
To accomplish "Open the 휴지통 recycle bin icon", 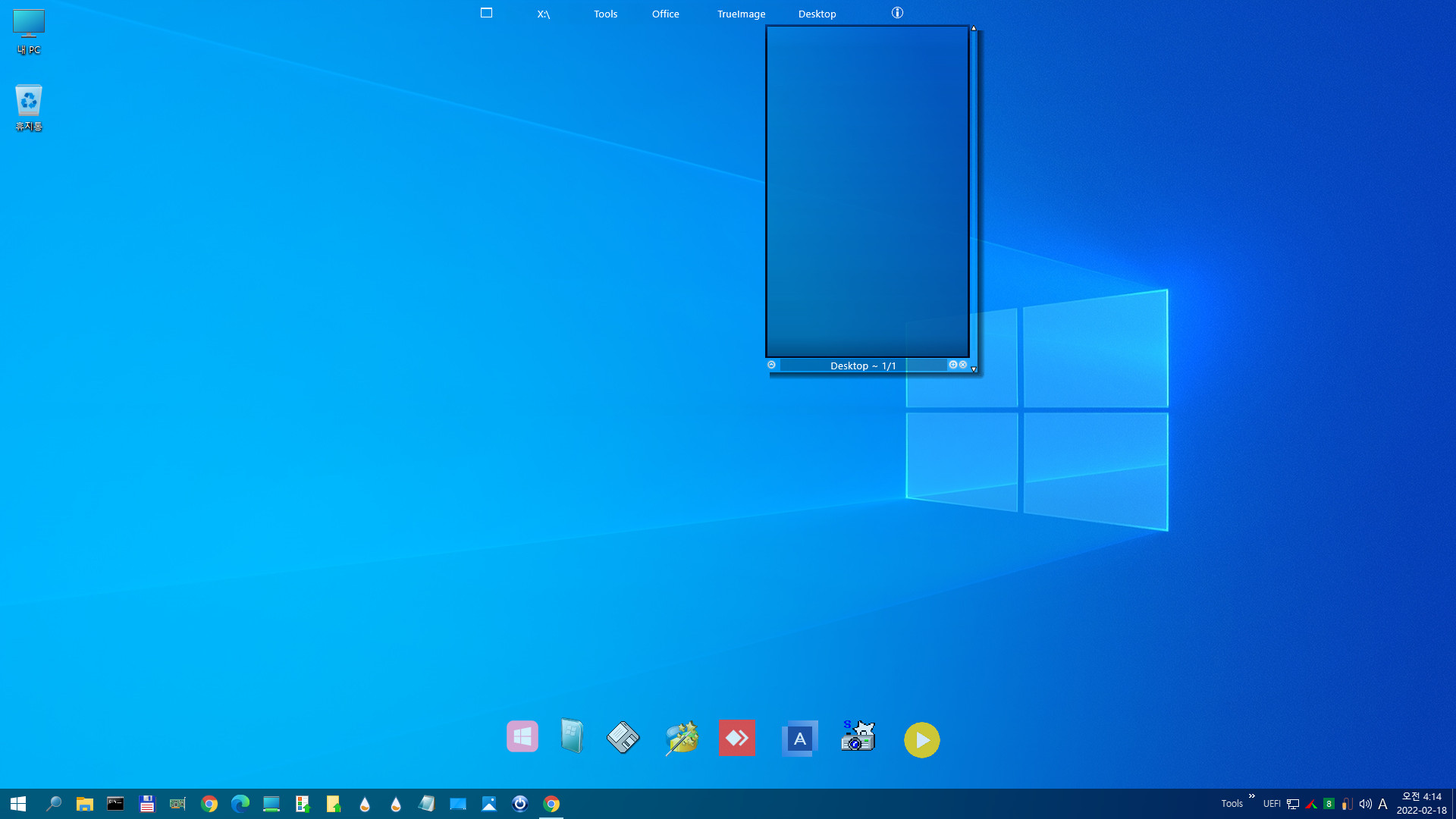I will coord(29,108).
